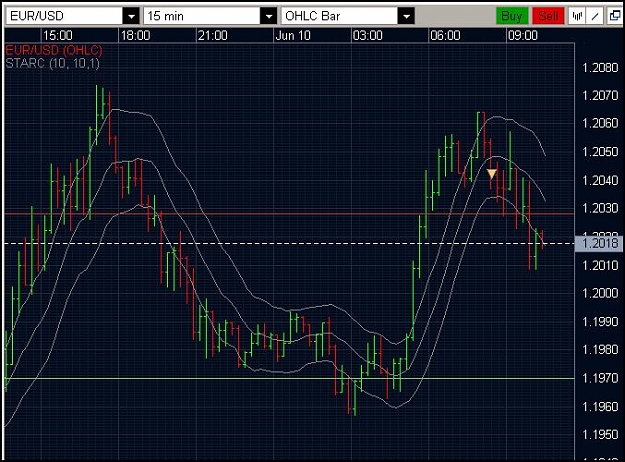Click the EUR/USD symbol field

coord(65,16)
